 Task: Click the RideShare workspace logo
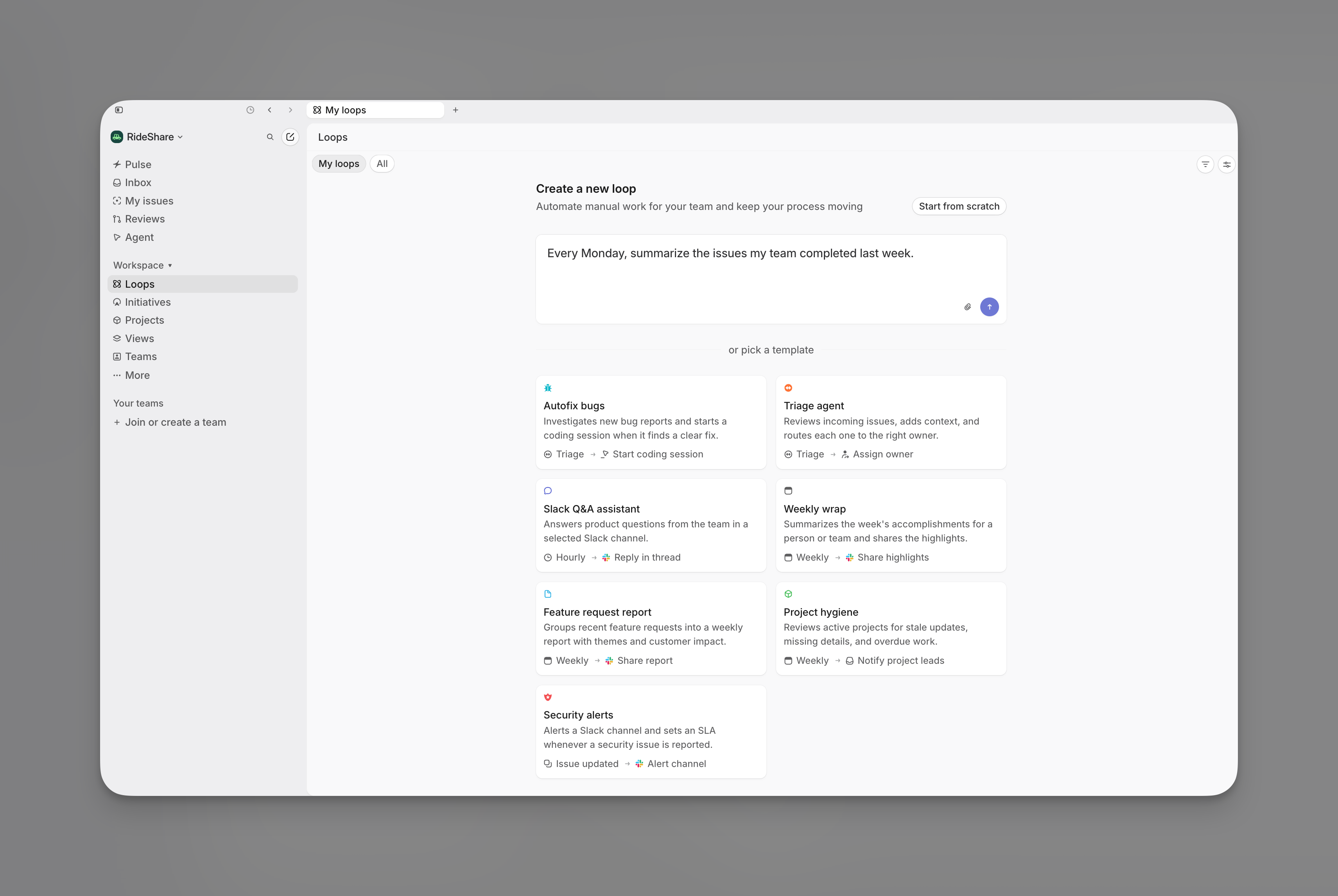117,136
